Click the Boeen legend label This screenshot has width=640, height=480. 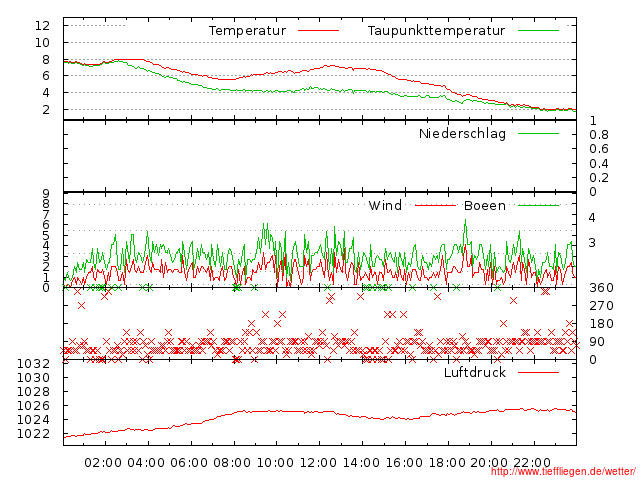(x=485, y=205)
